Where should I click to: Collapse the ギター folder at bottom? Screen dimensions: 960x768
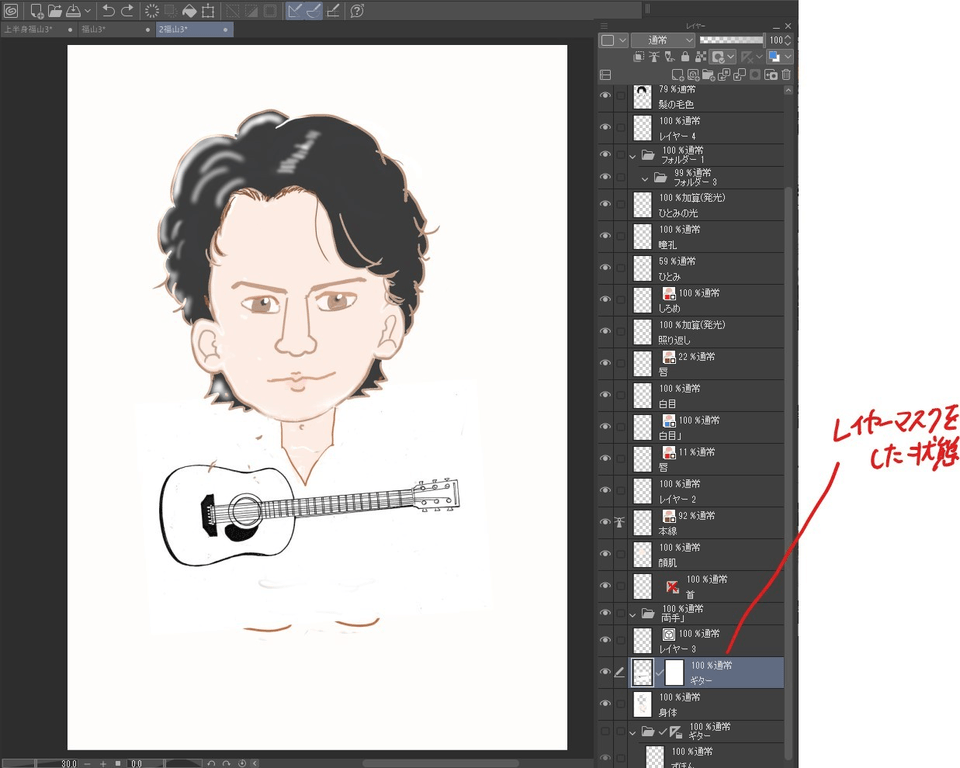[x=633, y=732]
